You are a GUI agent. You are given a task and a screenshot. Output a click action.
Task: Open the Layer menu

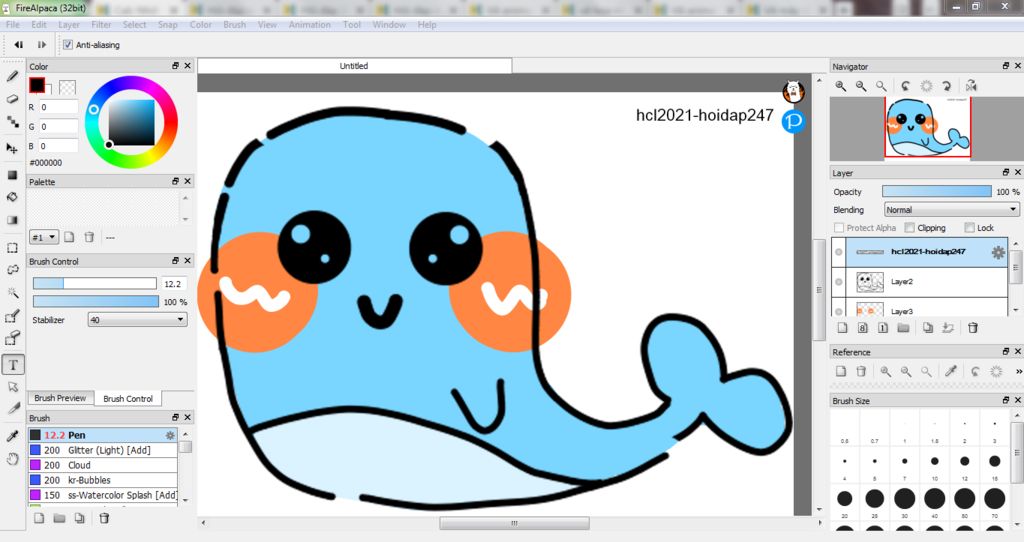69,25
